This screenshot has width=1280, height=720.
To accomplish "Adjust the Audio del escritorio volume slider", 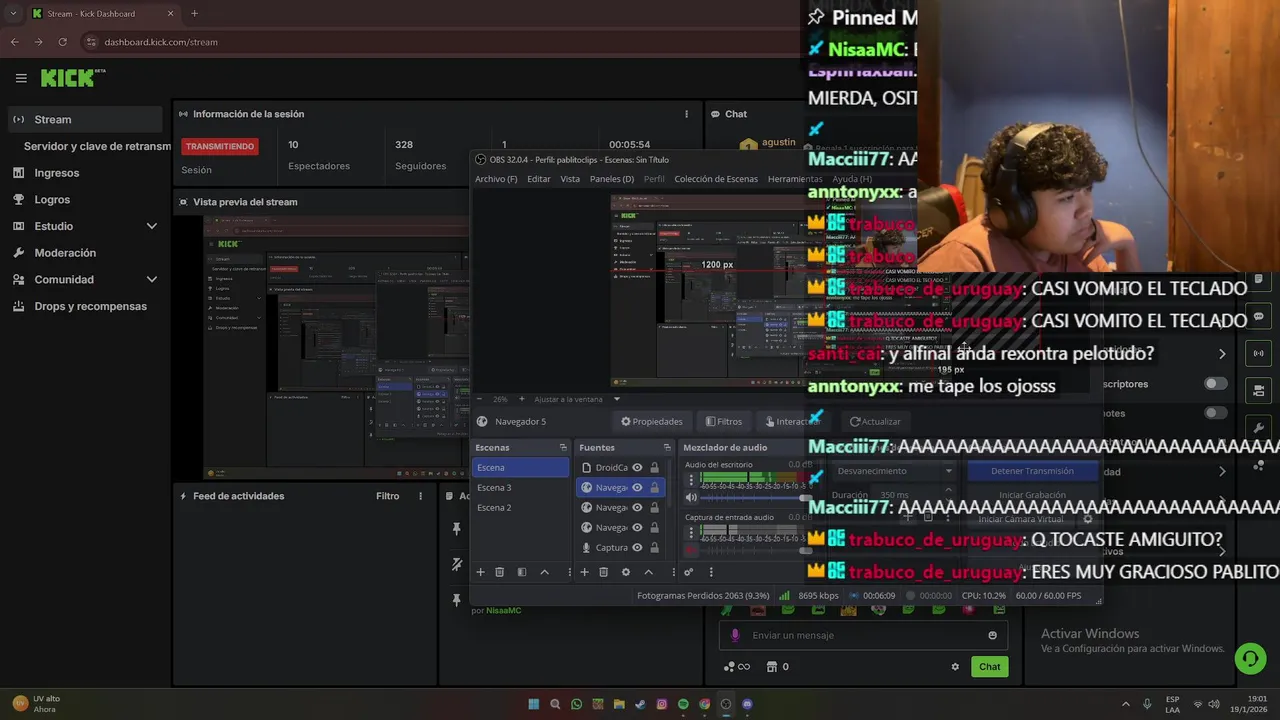I will 755,497.
